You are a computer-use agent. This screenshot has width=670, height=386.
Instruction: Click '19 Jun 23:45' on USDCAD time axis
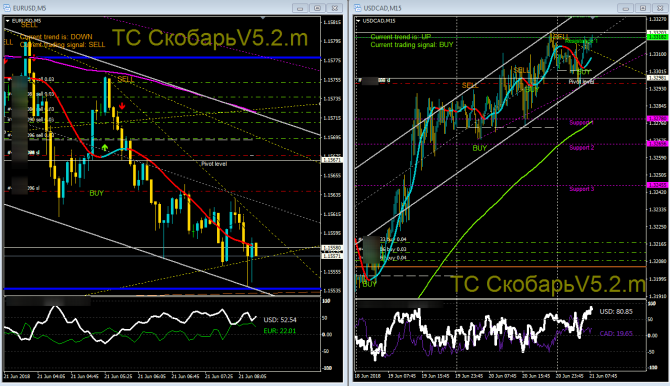click(469, 377)
